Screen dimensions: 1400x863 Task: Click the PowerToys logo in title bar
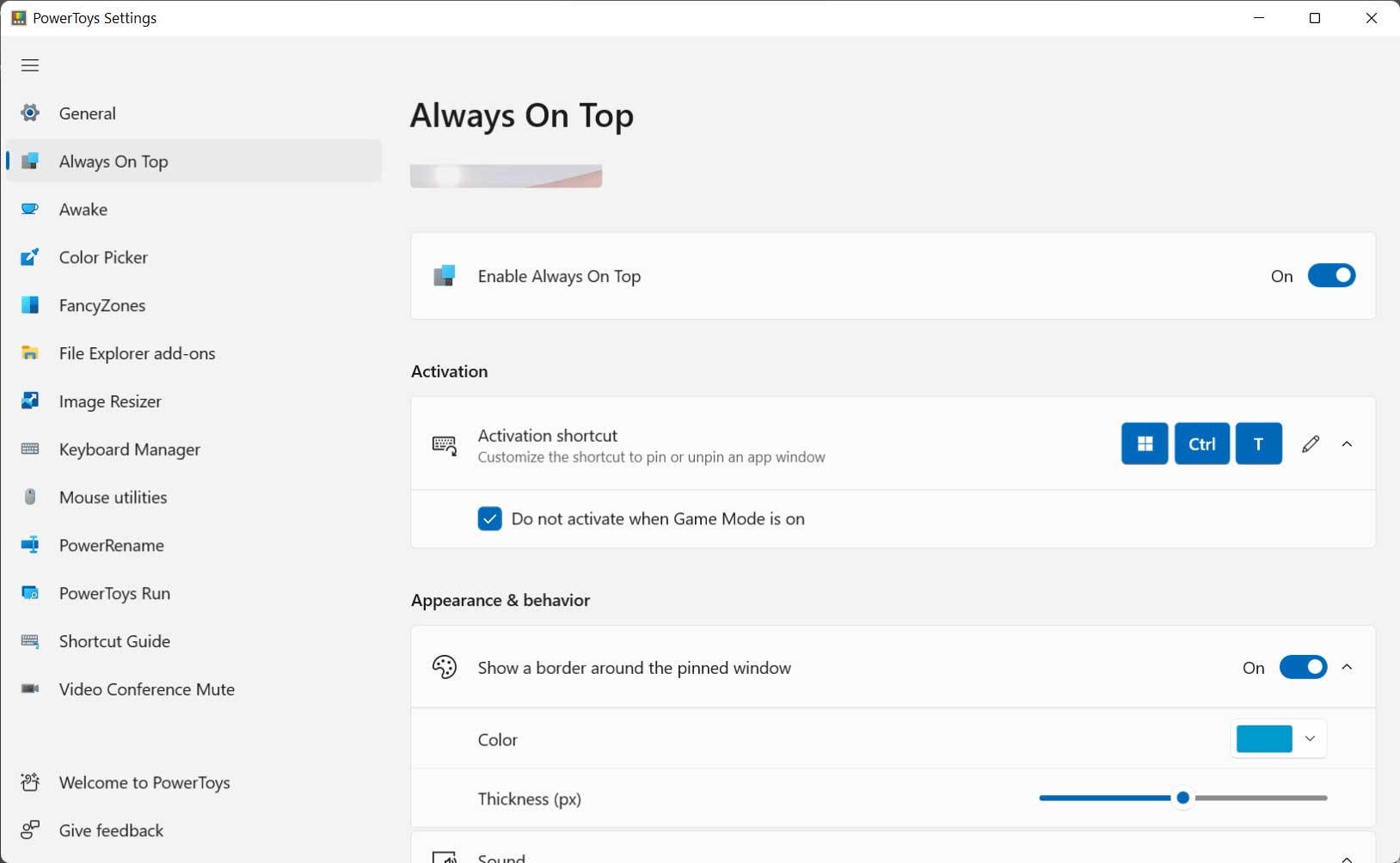point(18,17)
